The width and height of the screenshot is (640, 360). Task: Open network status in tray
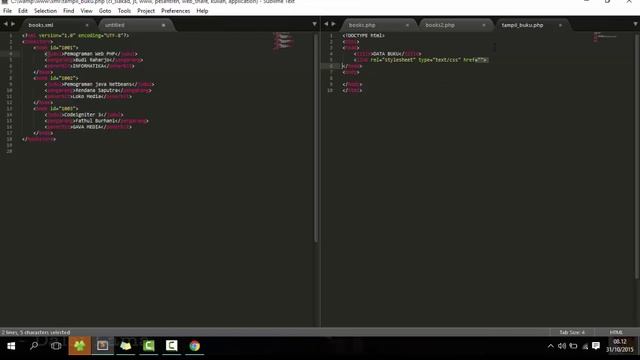tap(585, 347)
